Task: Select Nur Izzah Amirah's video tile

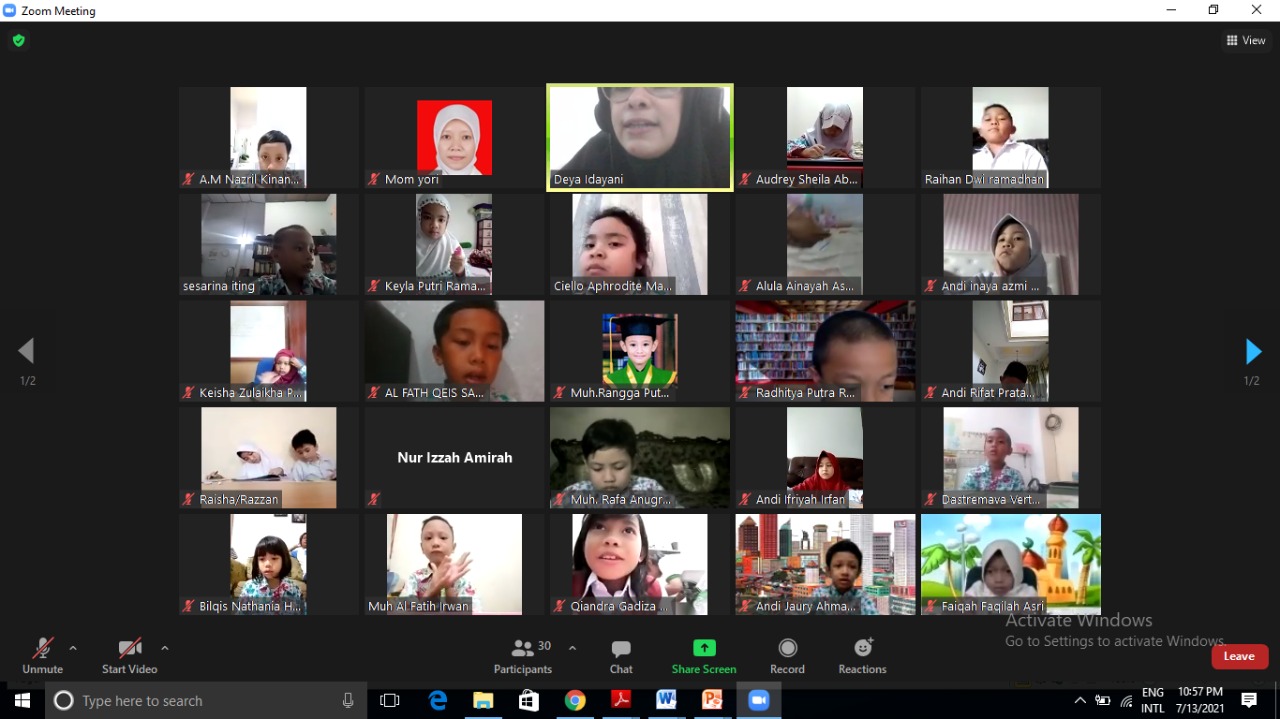Action: pos(454,458)
